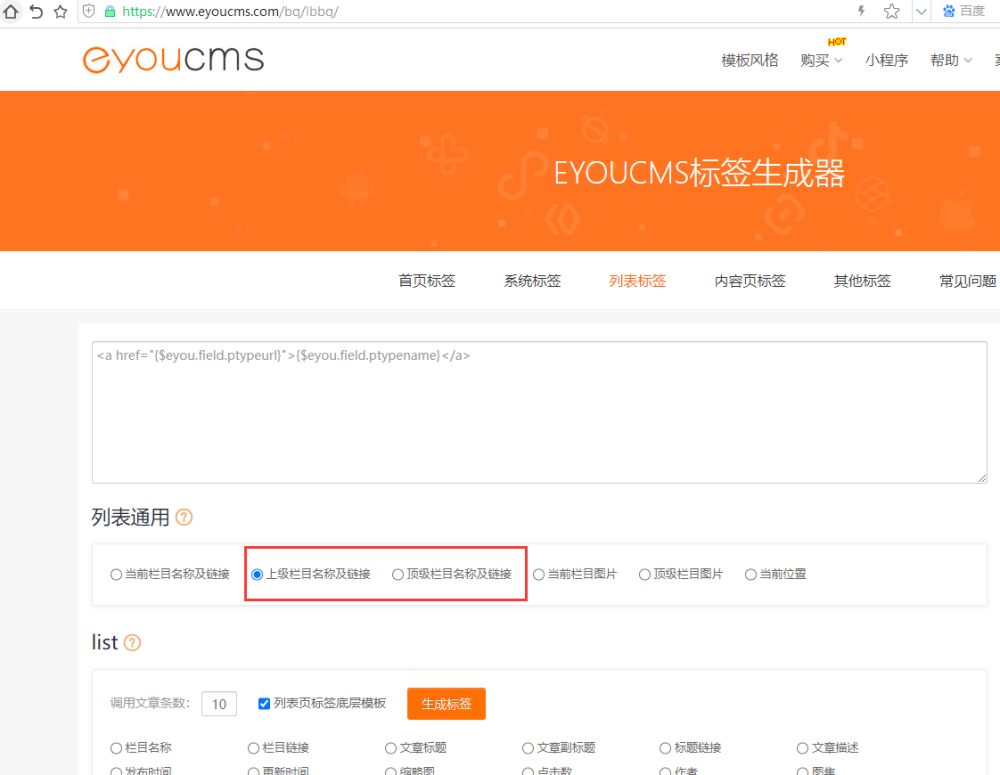Select the 文章副标题 radio button
The width and height of the screenshot is (1000, 775).
coord(528,748)
